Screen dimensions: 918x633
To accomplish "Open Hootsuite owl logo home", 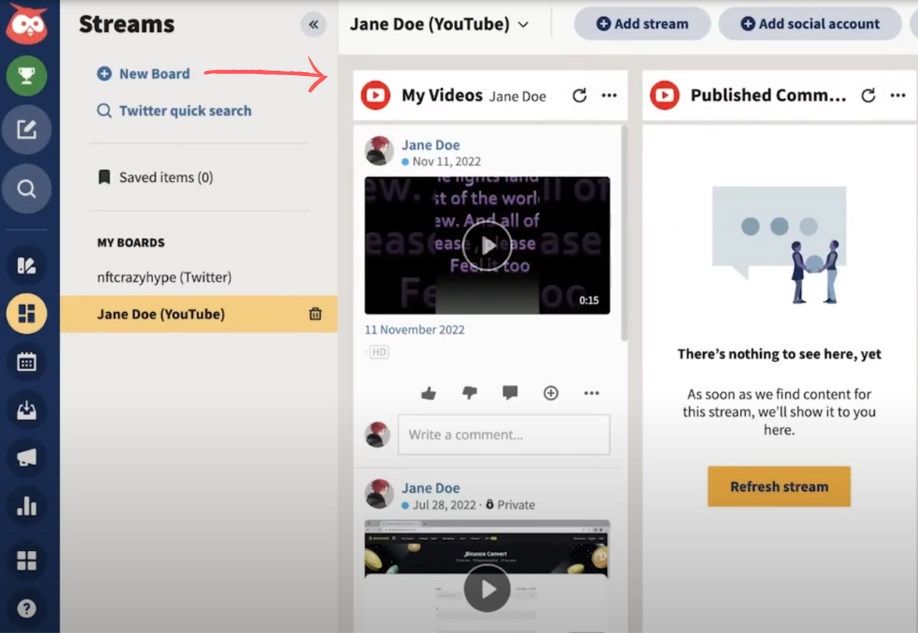I will click(x=27, y=24).
